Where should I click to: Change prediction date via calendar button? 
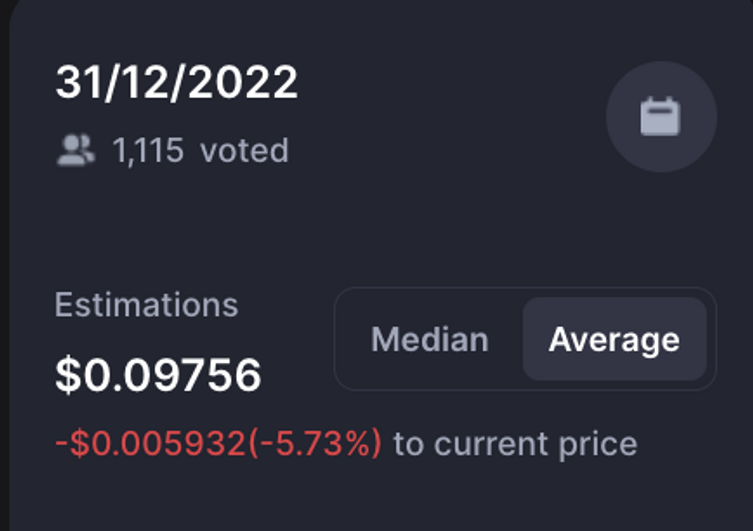[661, 117]
